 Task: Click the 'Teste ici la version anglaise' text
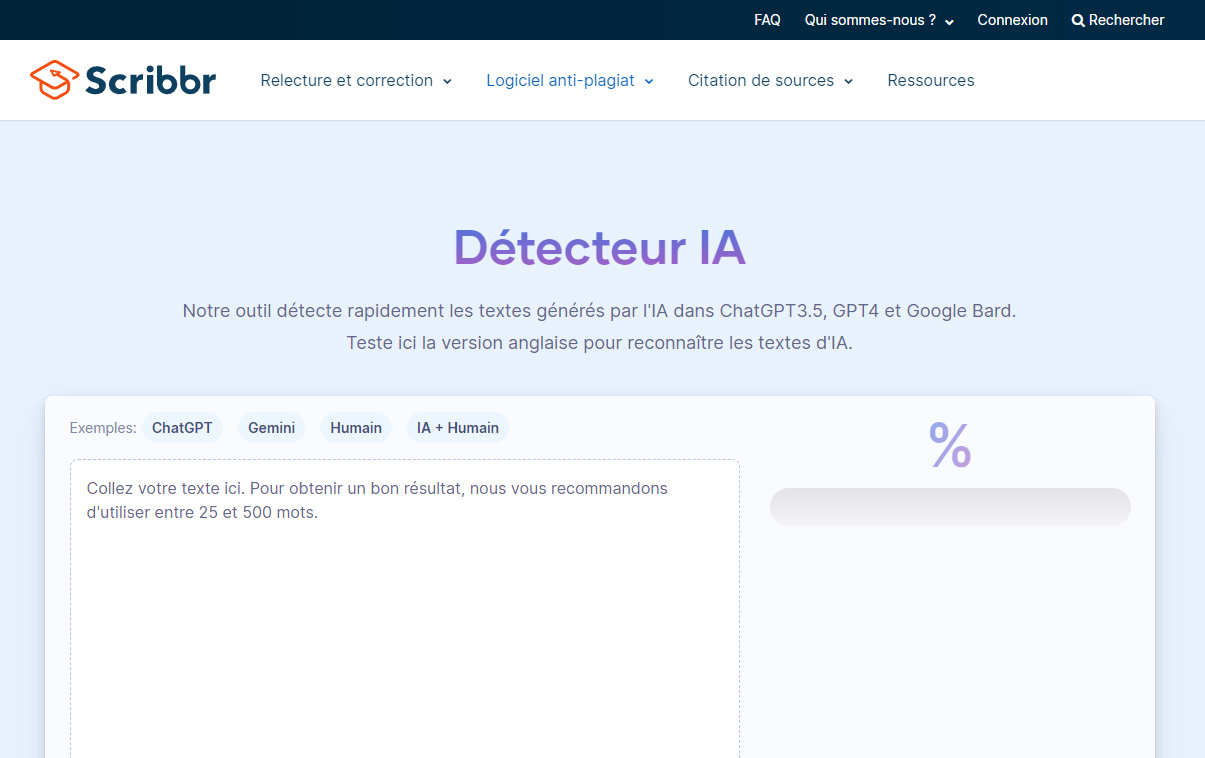599,343
